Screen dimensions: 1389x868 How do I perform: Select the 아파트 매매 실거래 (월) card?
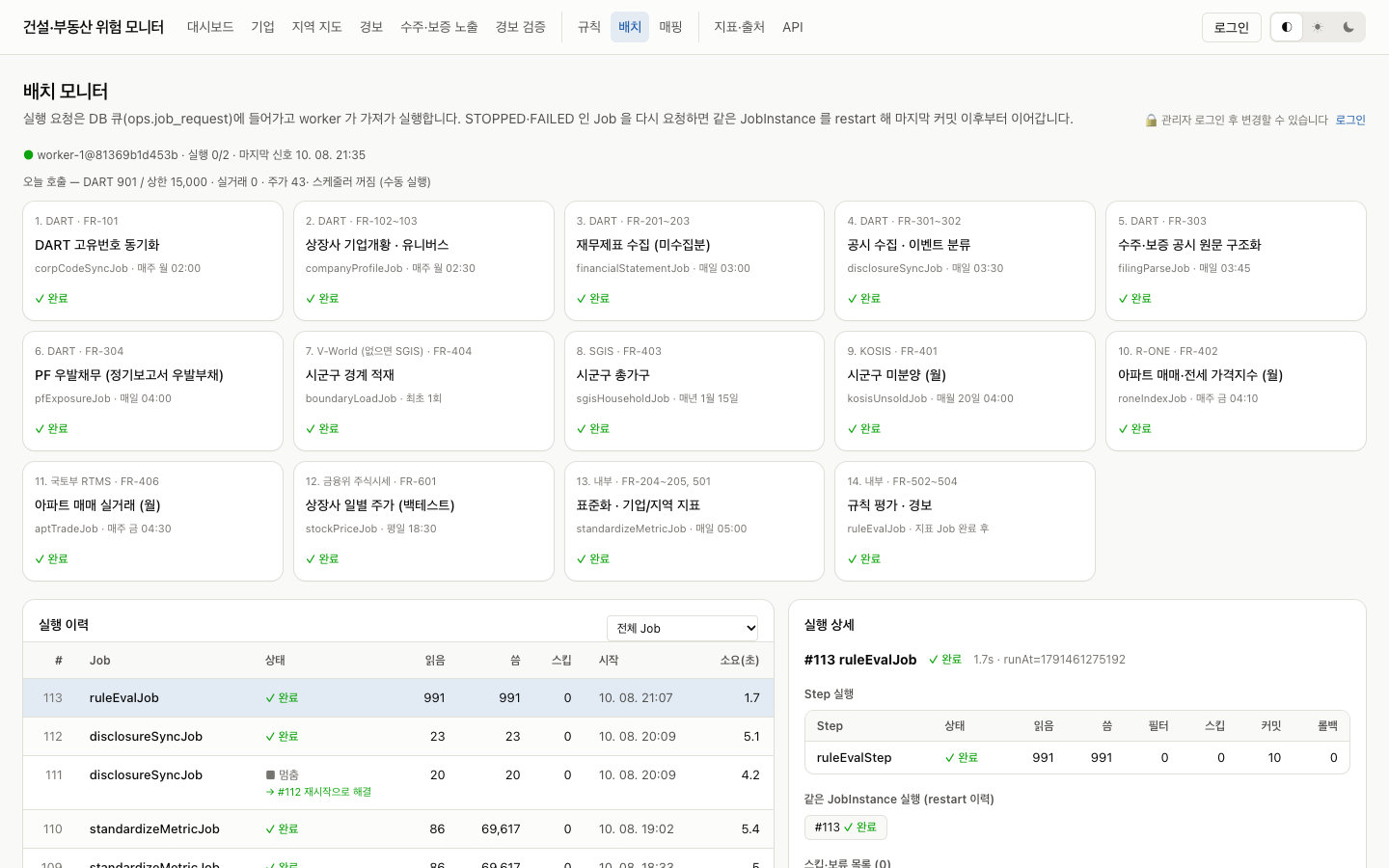(152, 521)
